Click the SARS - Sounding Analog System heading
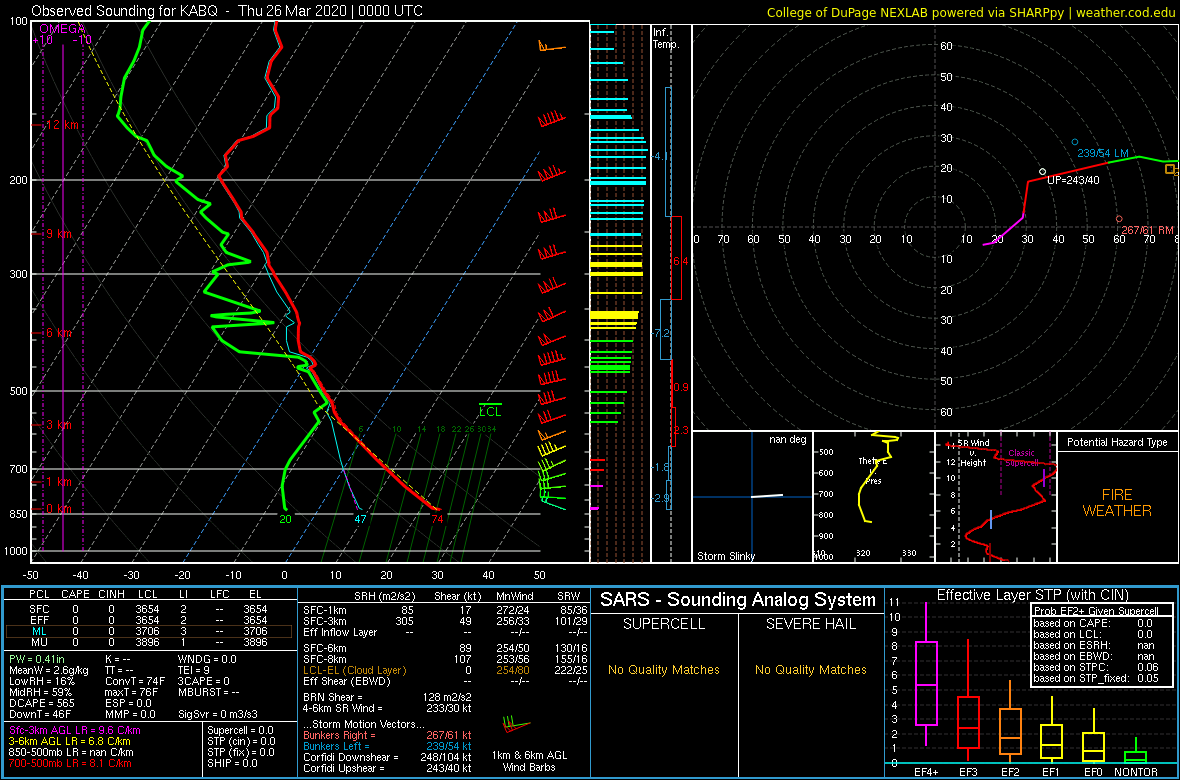 click(x=738, y=601)
